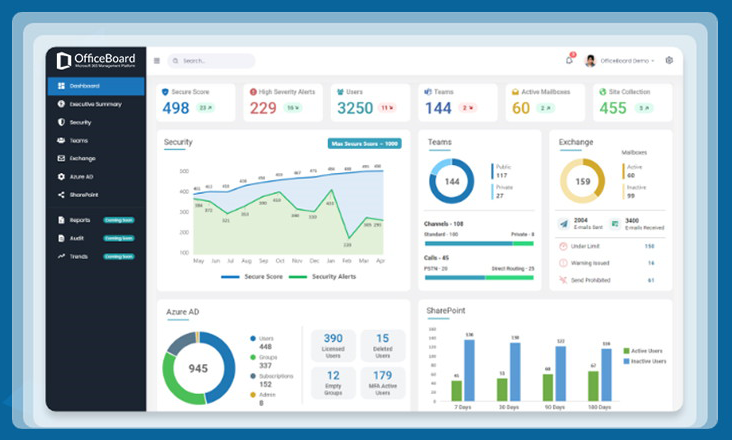Click the Reports Coming Soon badge
The image size is (732, 440).
pyautogui.click(x=119, y=220)
